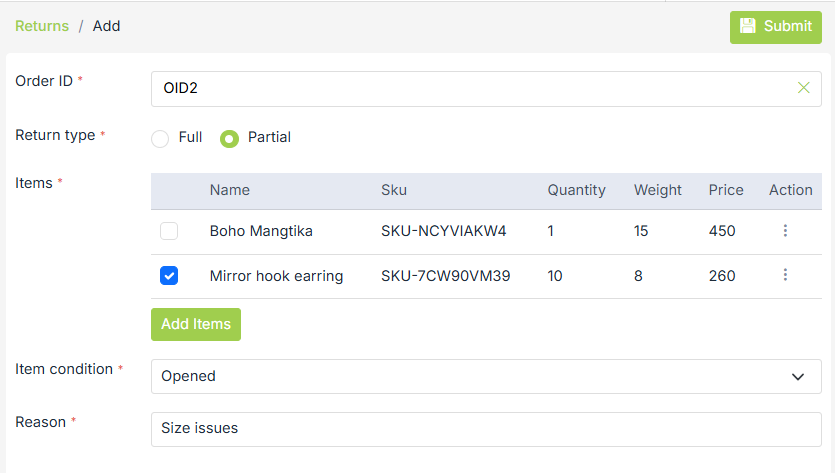Submit the return form
This screenshot has width=835, height=473.
(776, 27)
